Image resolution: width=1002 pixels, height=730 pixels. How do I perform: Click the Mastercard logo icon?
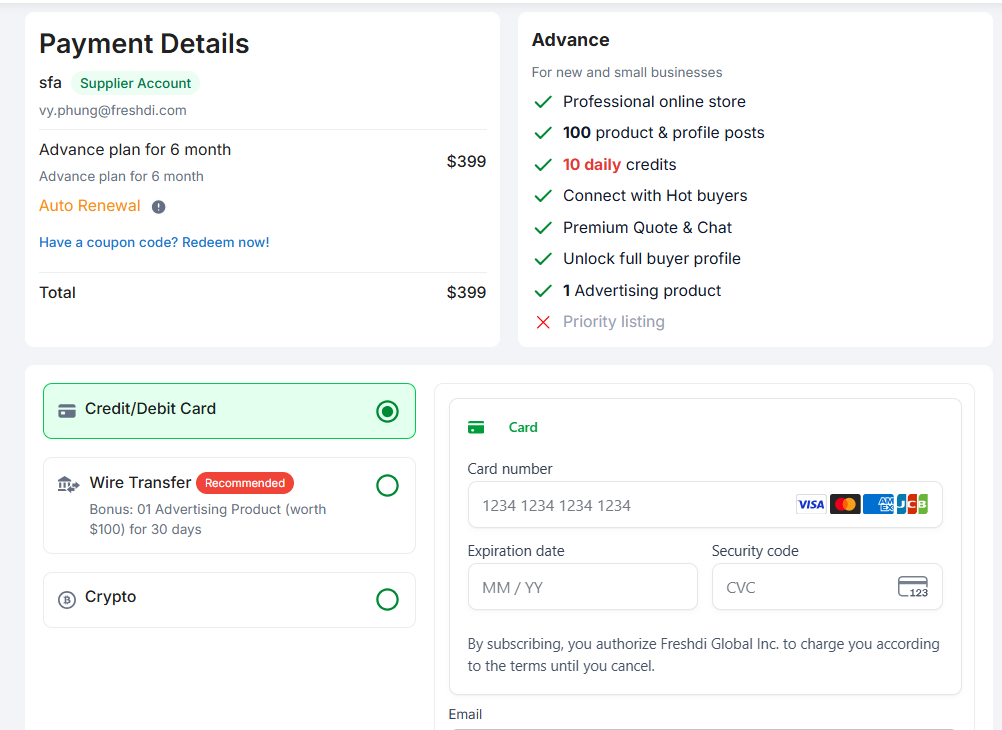coord(845,504)
